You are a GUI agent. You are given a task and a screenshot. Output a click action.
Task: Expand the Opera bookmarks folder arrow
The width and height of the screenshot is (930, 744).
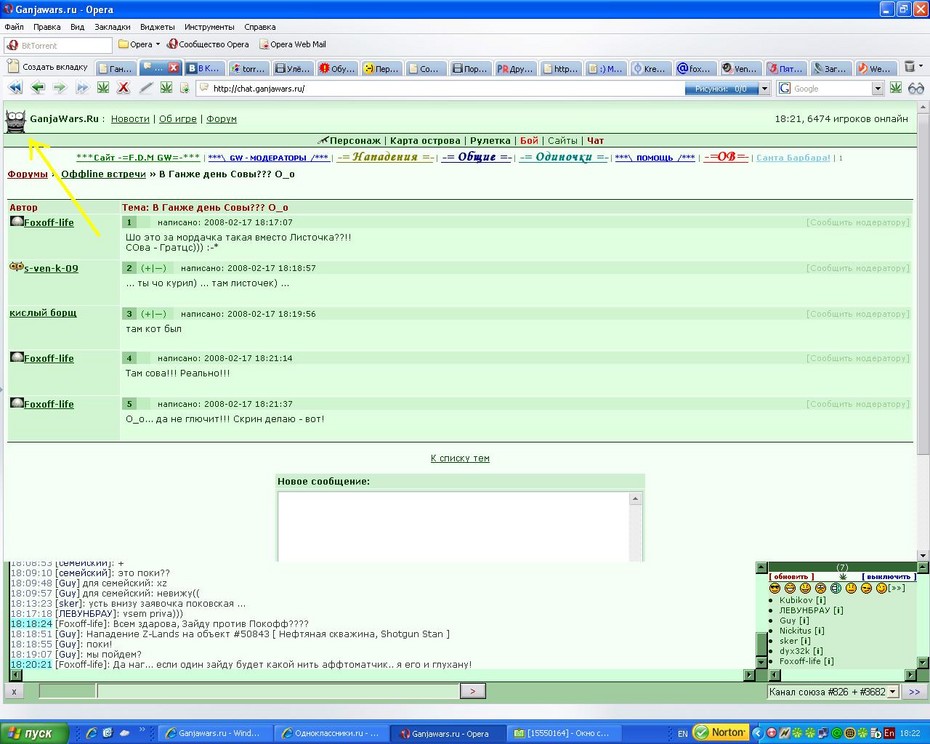click(158, 44)
